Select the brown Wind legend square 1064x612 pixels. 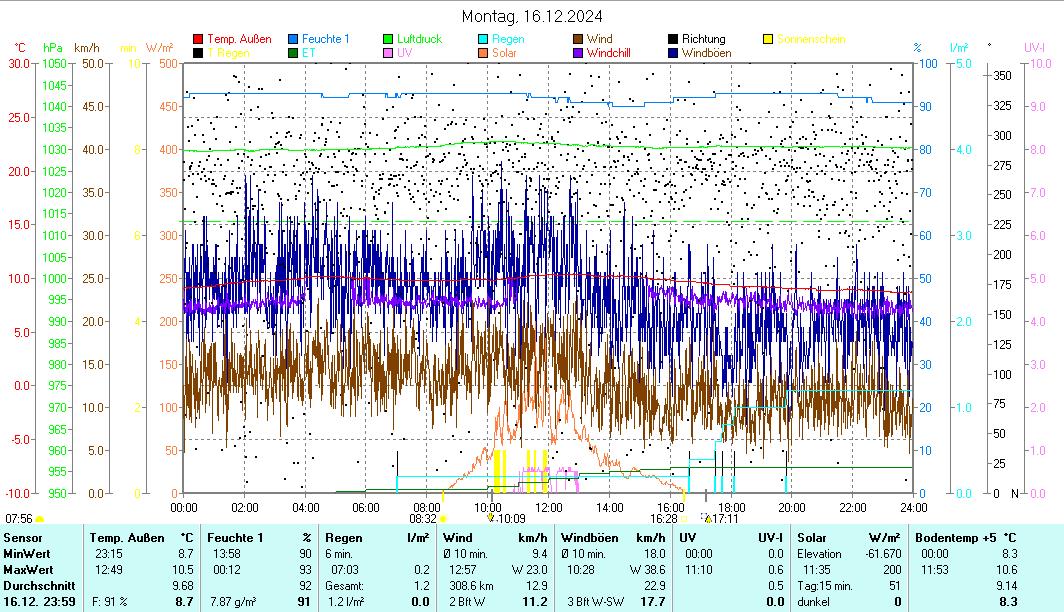coord(579,39)
